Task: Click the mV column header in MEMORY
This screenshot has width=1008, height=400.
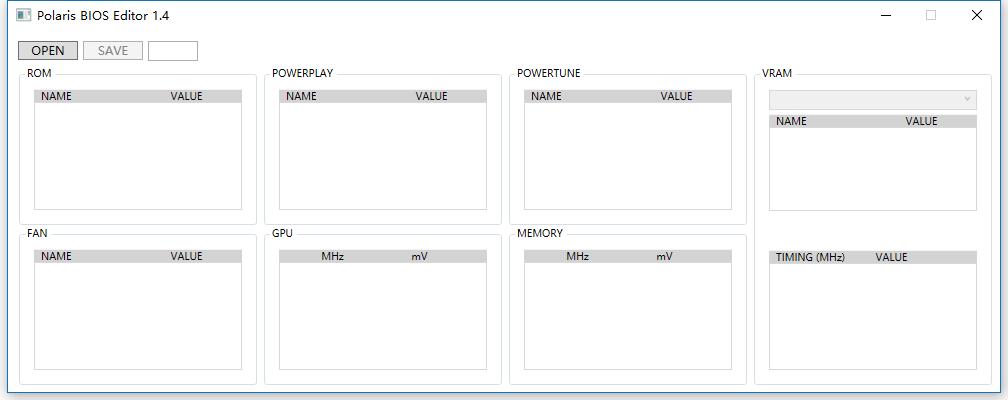Action: [x=664, y=257]
